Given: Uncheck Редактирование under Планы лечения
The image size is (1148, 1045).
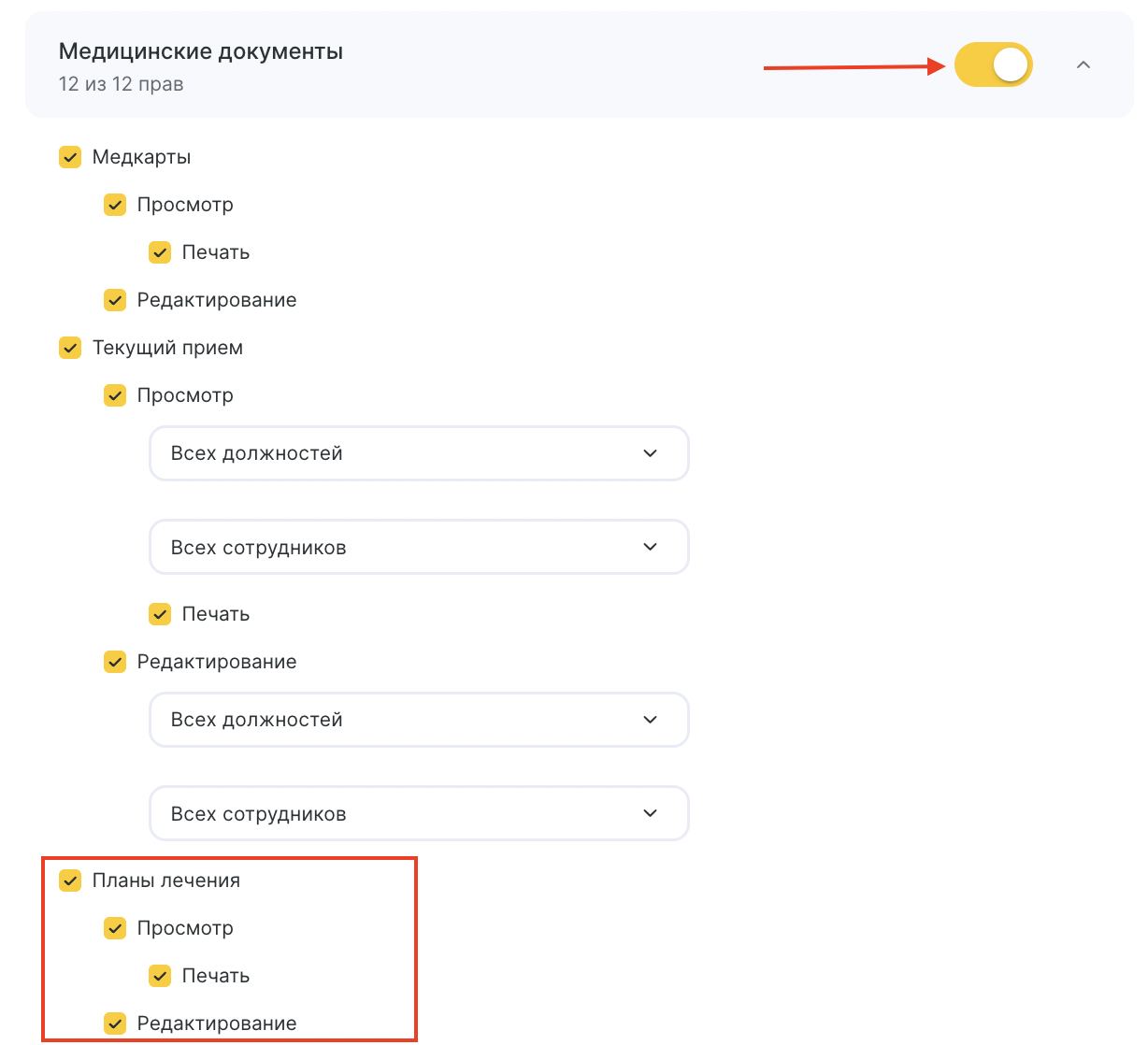Looking at the screenshot, I should point(115,1024).
